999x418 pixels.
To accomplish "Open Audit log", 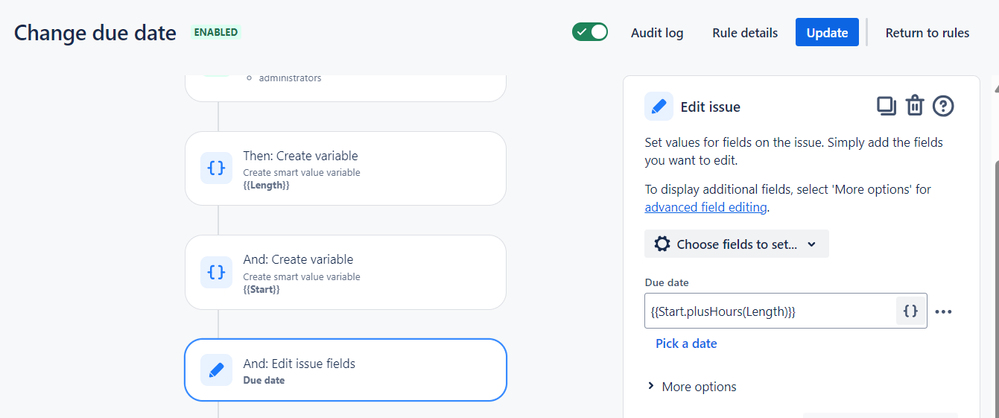I will 657,33.
